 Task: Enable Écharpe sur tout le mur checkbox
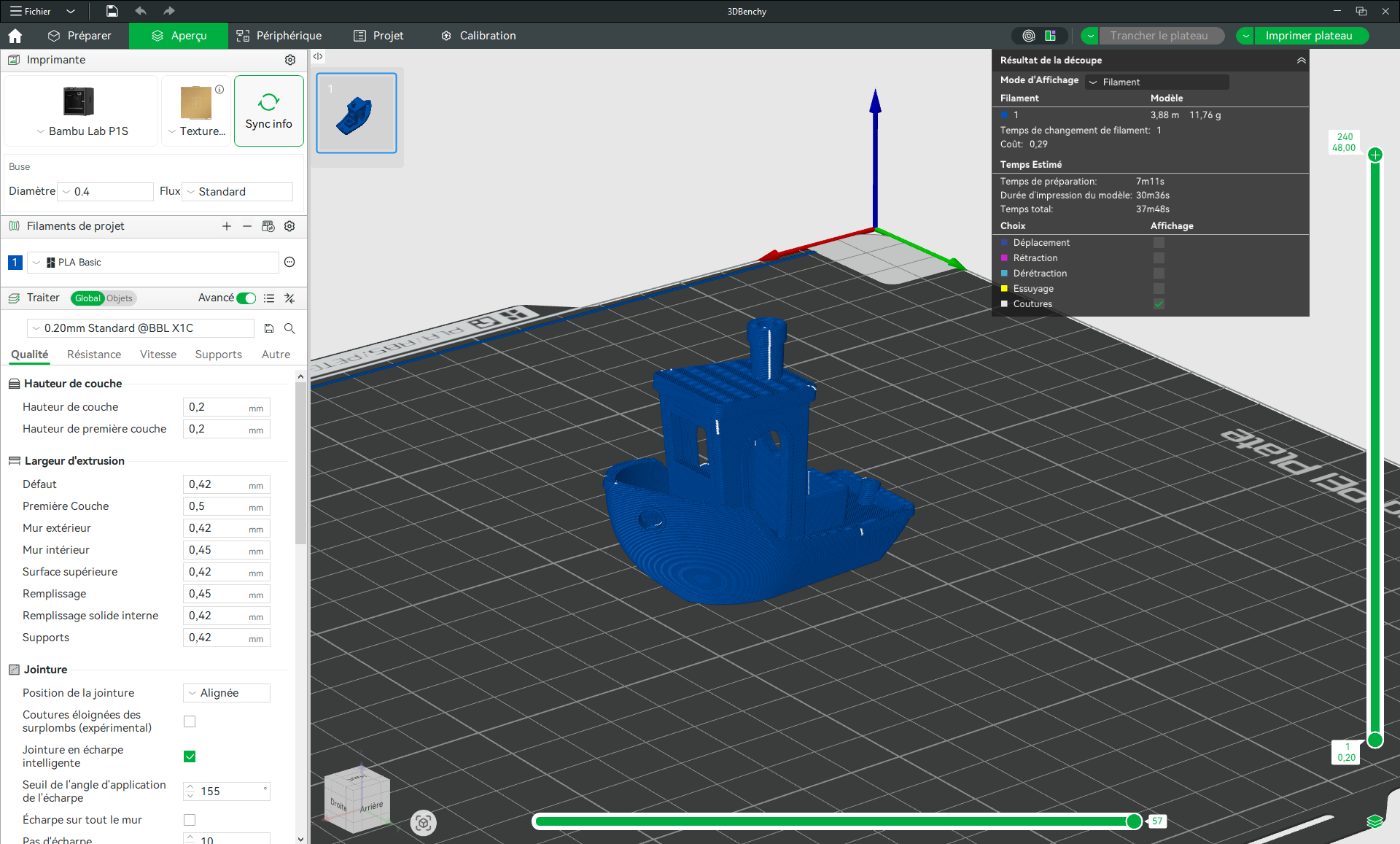pos(190,820)
